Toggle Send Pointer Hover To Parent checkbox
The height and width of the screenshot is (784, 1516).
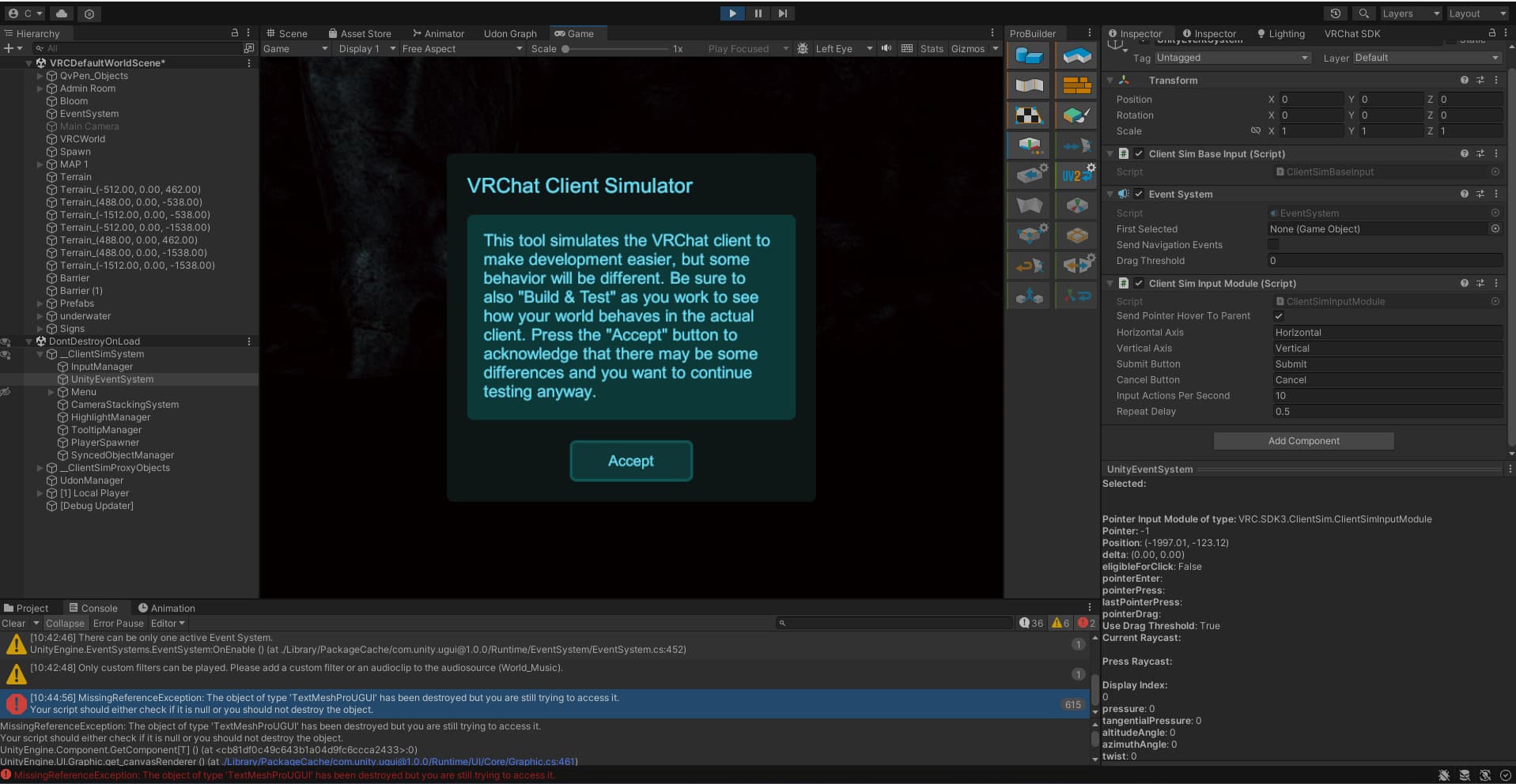coord(1279,316)
